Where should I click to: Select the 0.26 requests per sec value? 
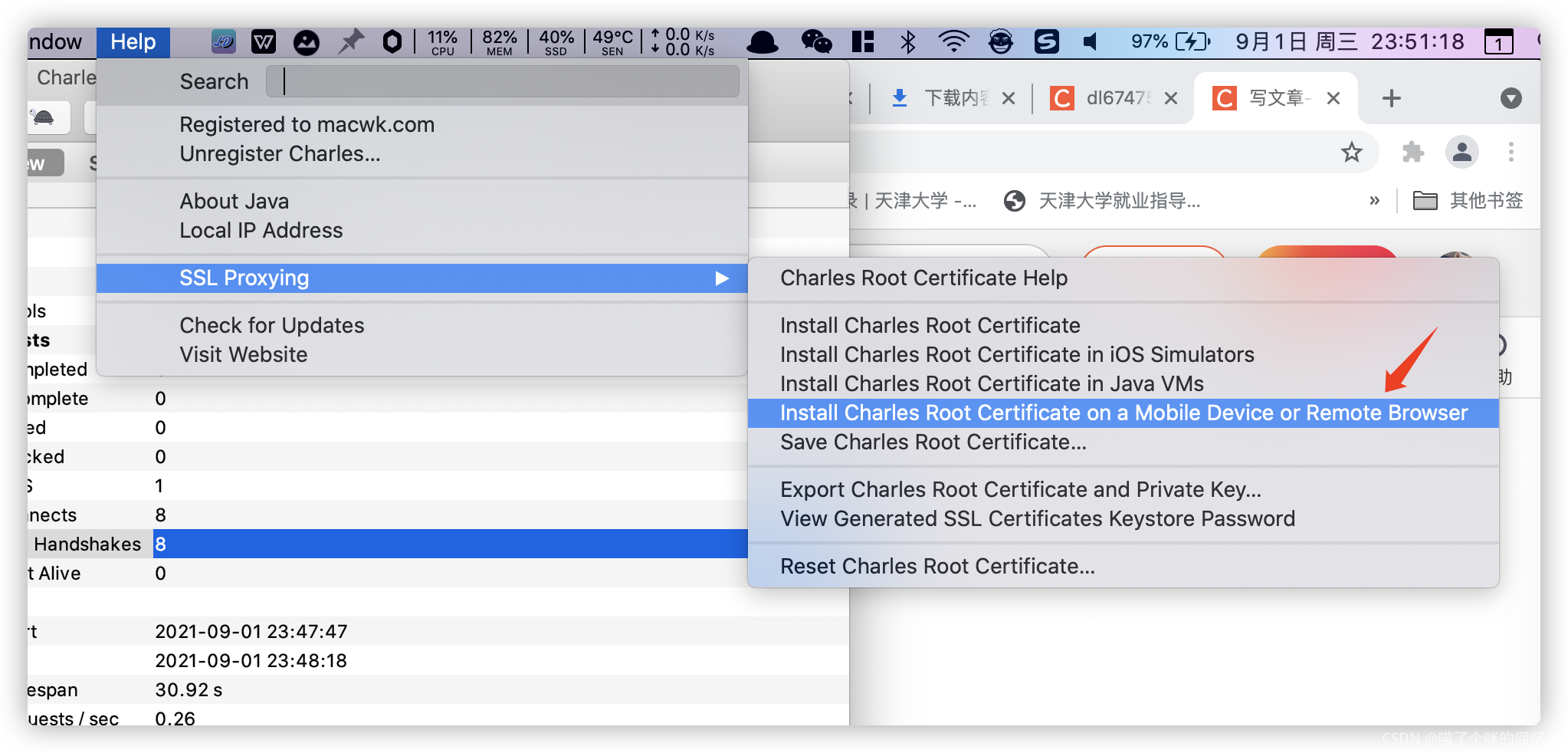tap(175, 718)
